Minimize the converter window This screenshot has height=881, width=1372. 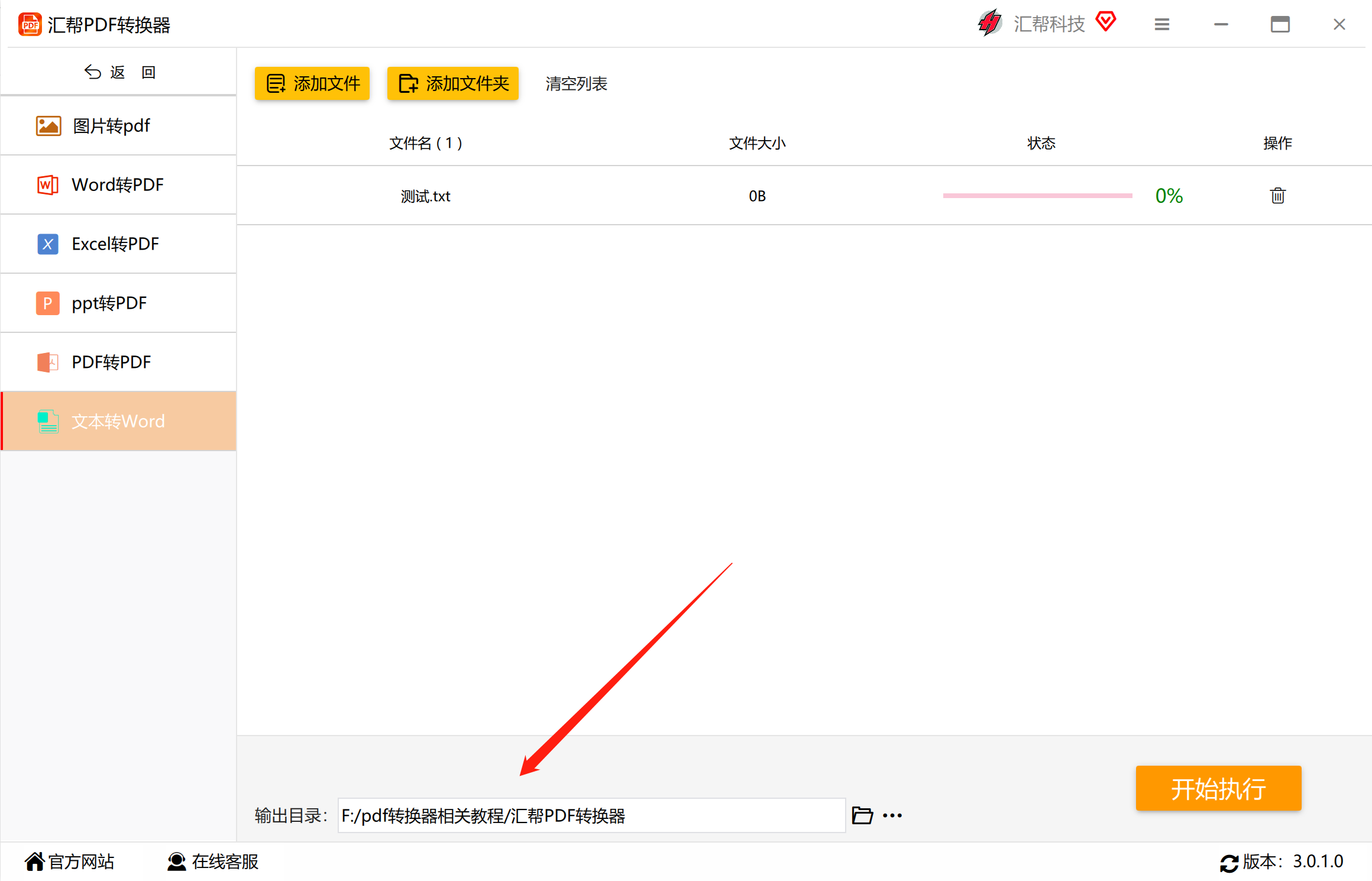tap(1221, 24)
